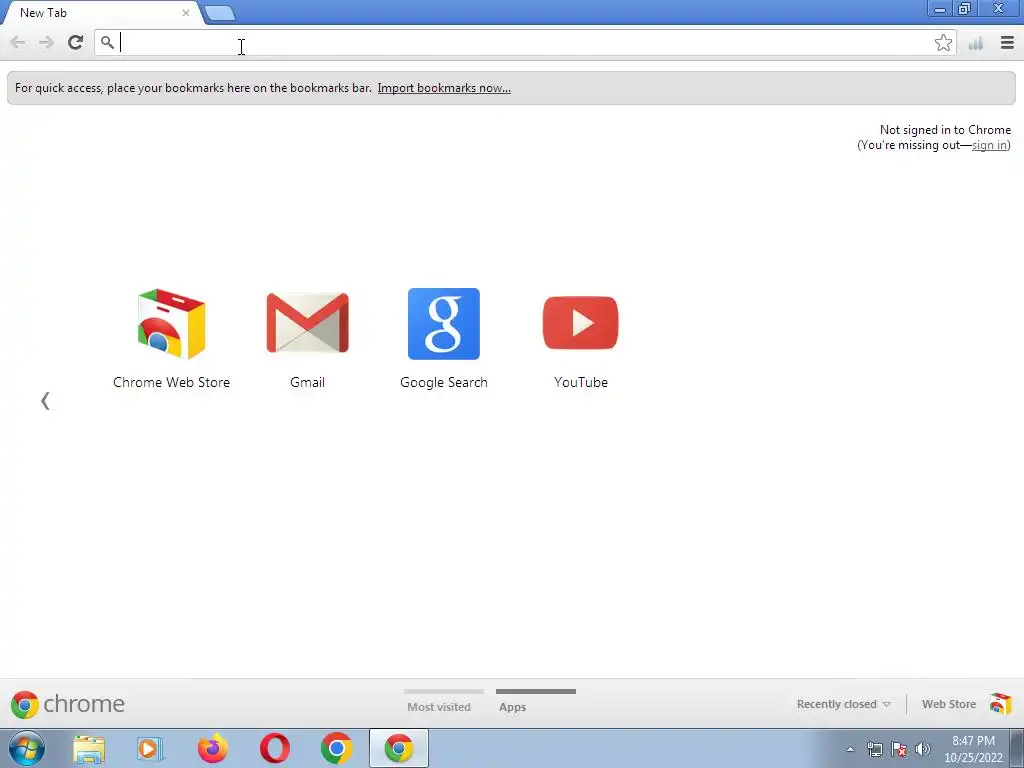Viewport: 1024px width, 768px height.
Task: Select the active Chrome taskbar button
Action: click(399, 748)
